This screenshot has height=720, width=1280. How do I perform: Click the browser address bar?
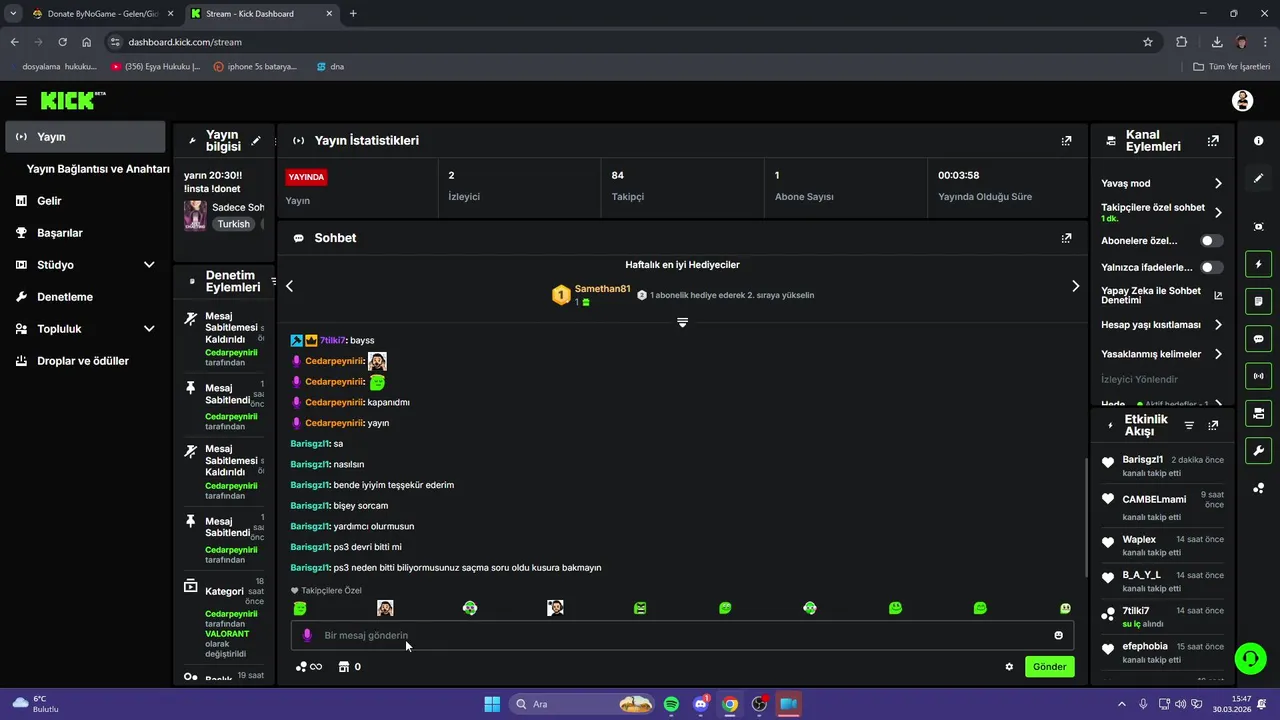pos(630,42)
